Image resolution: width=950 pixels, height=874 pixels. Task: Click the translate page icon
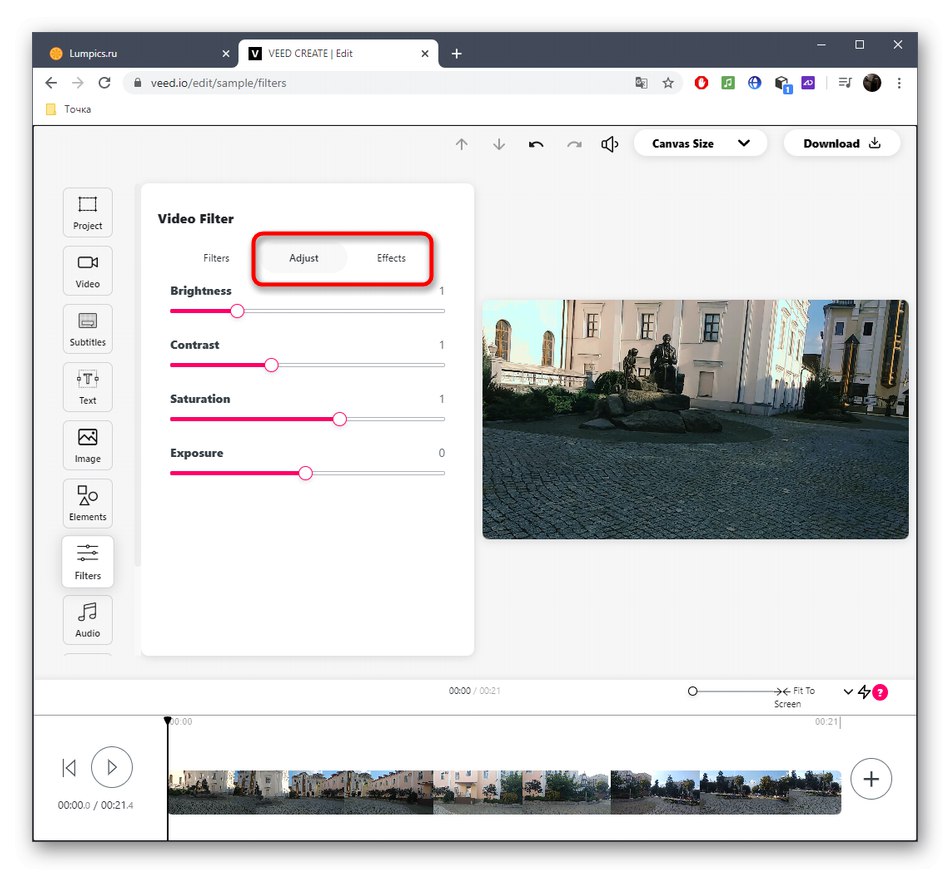[x=641, y=83]
